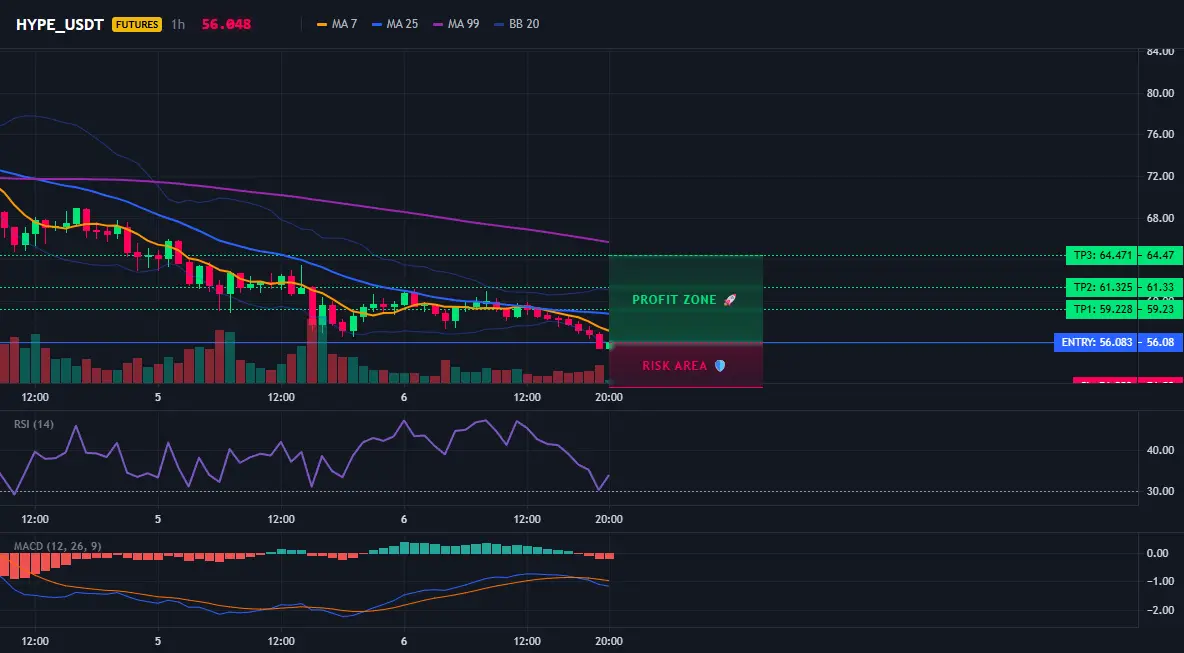Toggle the MA 7 legend item
The width and height of the screenshot is (1184, 653).
point(337,24)
